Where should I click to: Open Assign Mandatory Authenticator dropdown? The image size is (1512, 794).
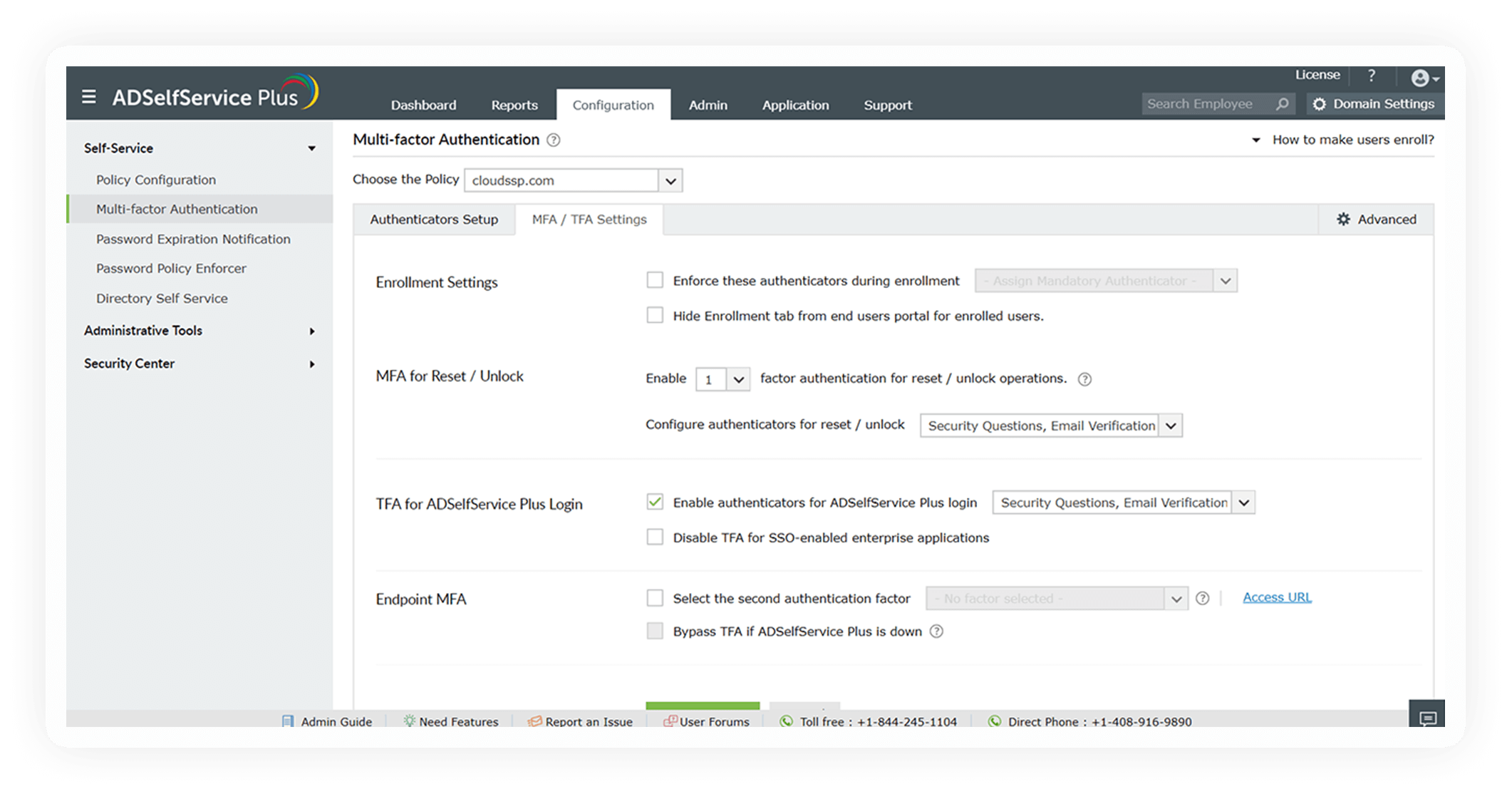click(1106, 281)
